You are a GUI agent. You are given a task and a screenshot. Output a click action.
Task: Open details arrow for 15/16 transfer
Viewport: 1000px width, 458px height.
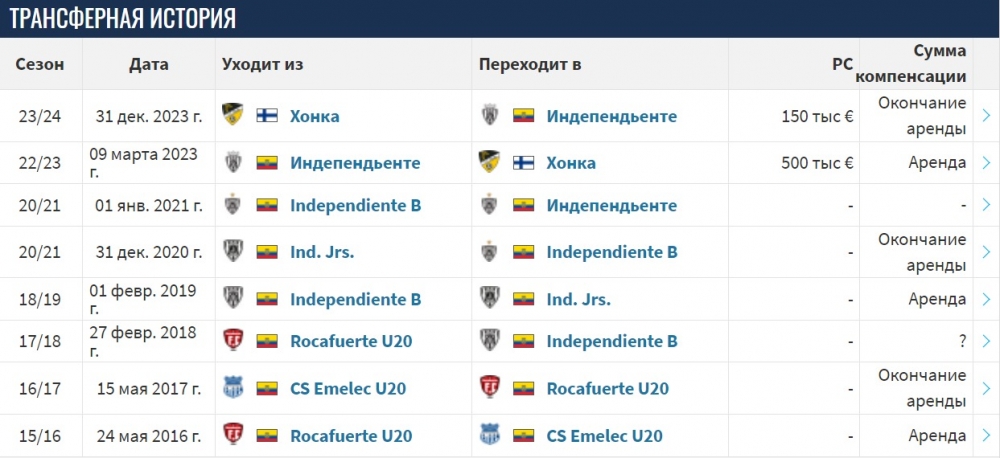click(x=987, y=436)
